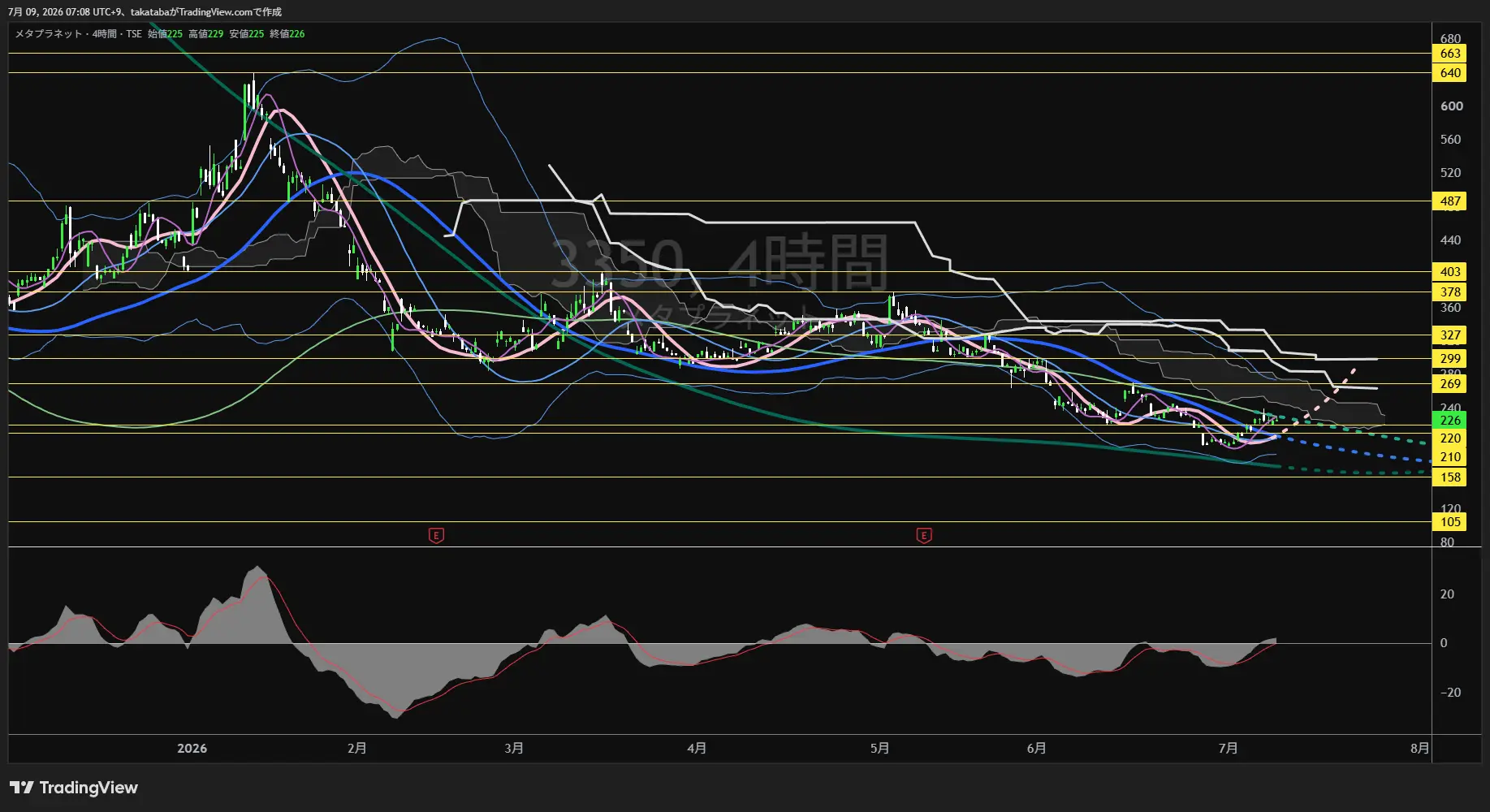Click the May earnings E marker
The image size is (1490, 812).
(x=924, y=535)
